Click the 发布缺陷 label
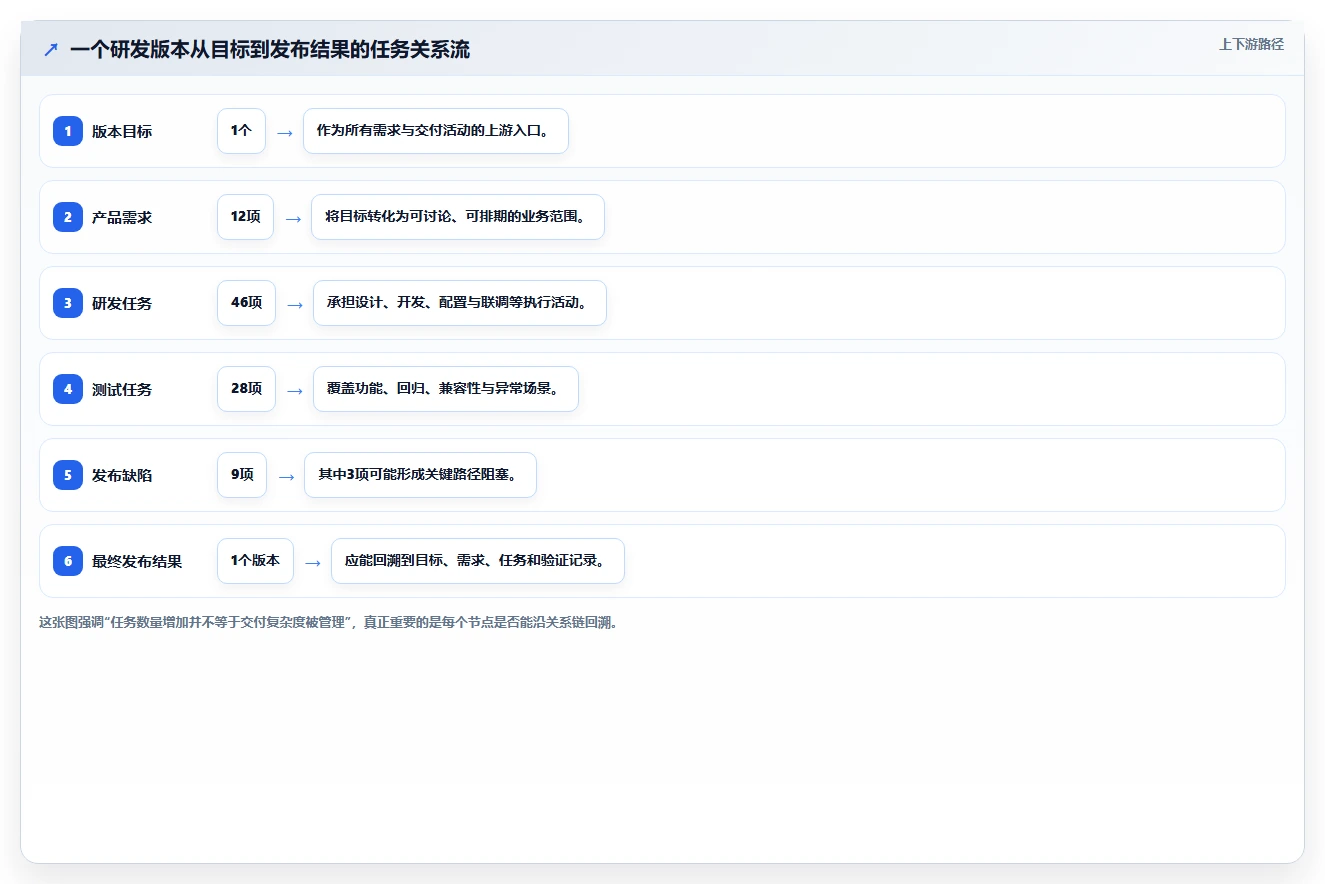1325x884 pixels. (122, 475)
